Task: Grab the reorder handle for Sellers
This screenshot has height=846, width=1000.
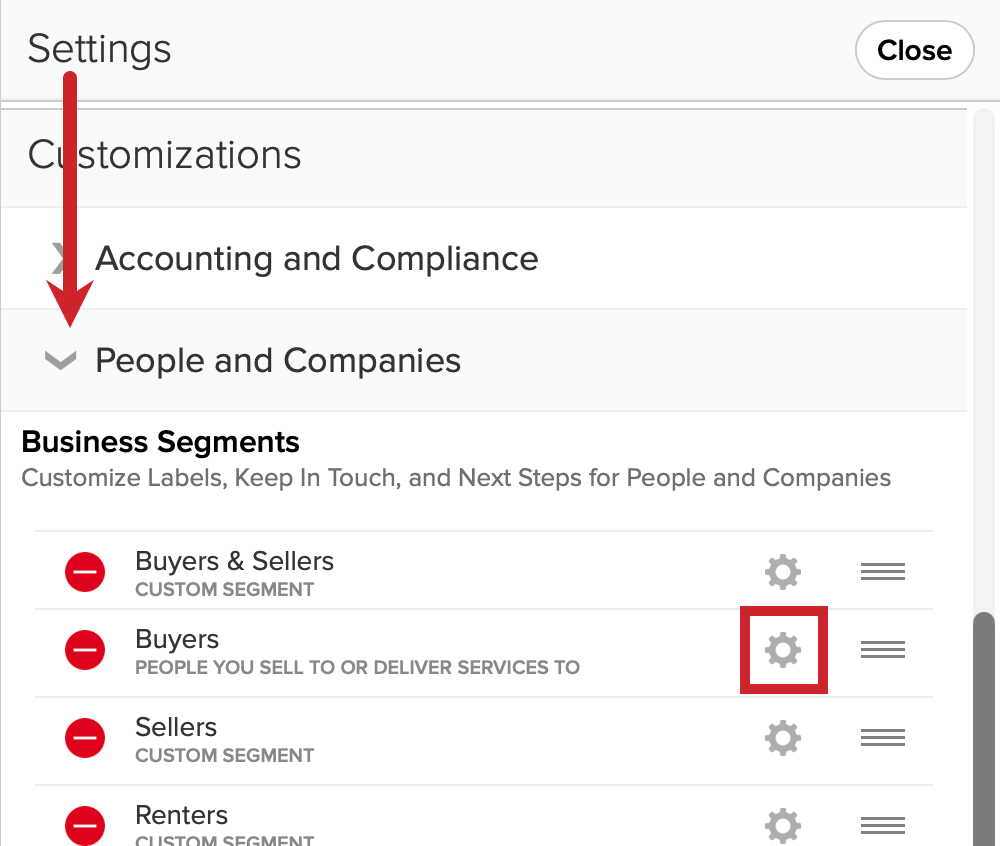Action: click(883, 738)
